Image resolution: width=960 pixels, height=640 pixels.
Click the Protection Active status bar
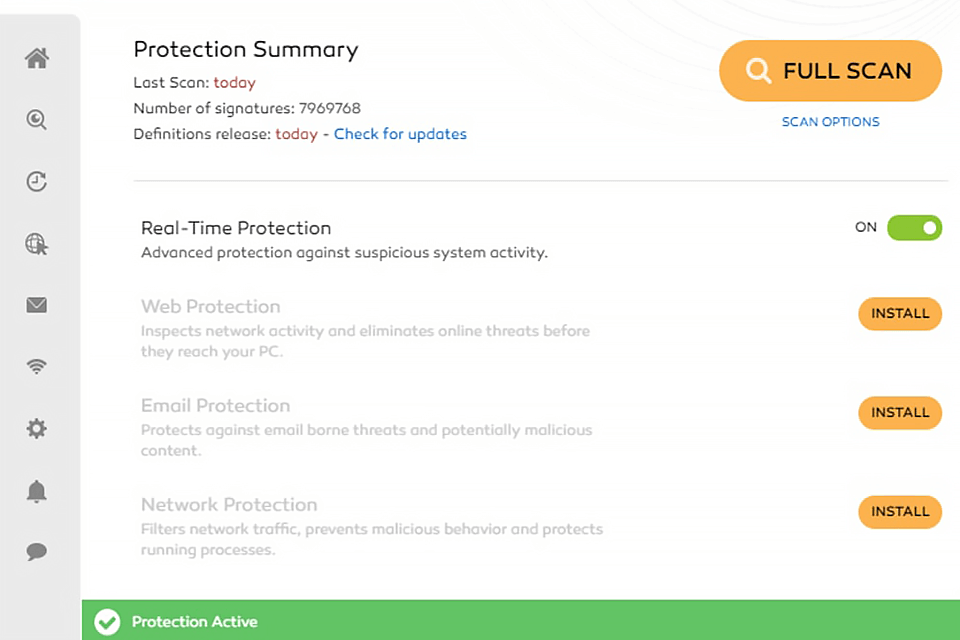coord(500,622)
